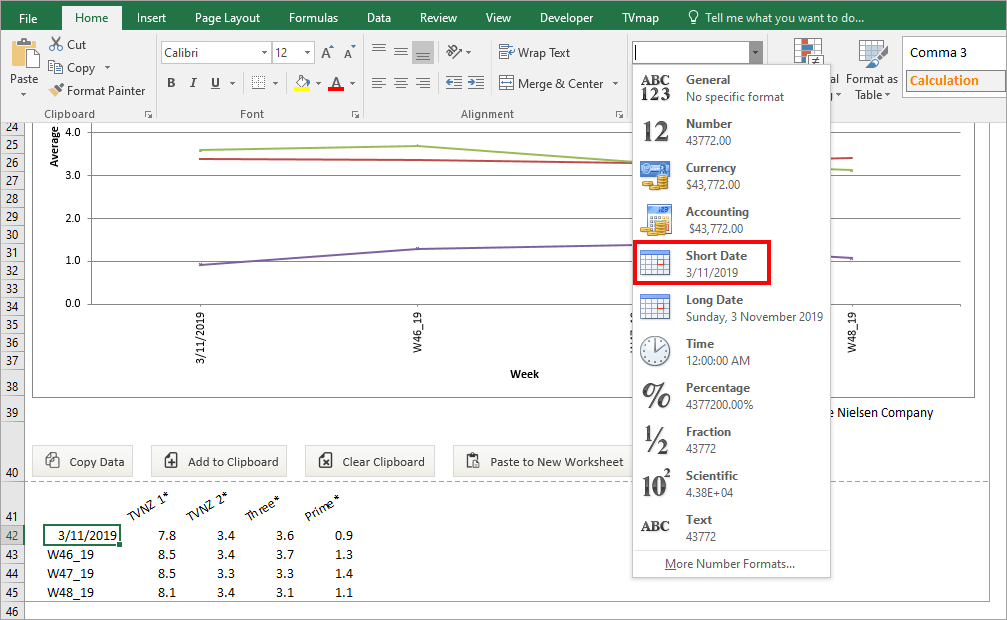Open the font size 12 dropdown

coord(308,53)
